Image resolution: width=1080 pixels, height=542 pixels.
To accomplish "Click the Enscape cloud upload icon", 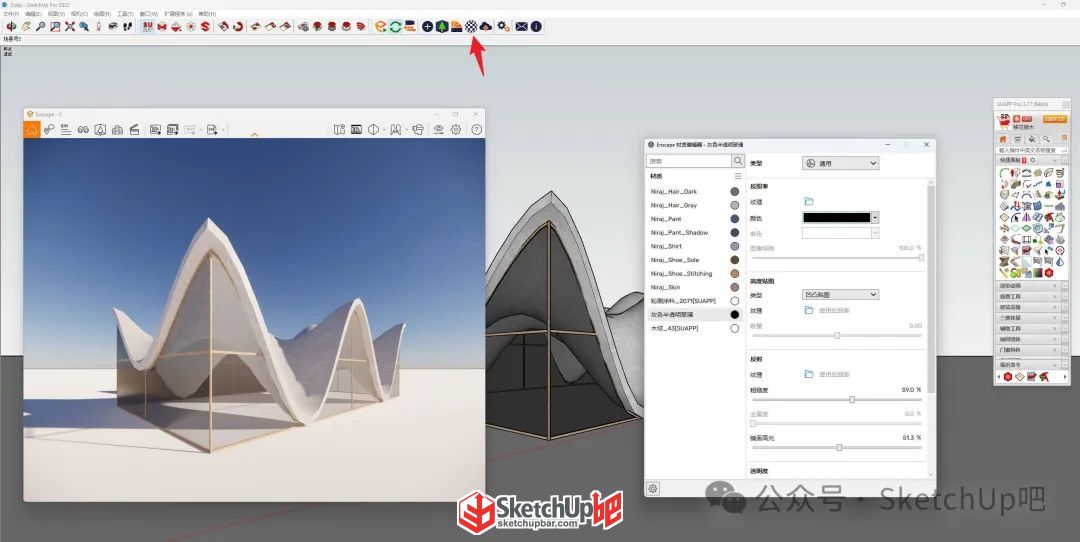I will coord(486,26).
